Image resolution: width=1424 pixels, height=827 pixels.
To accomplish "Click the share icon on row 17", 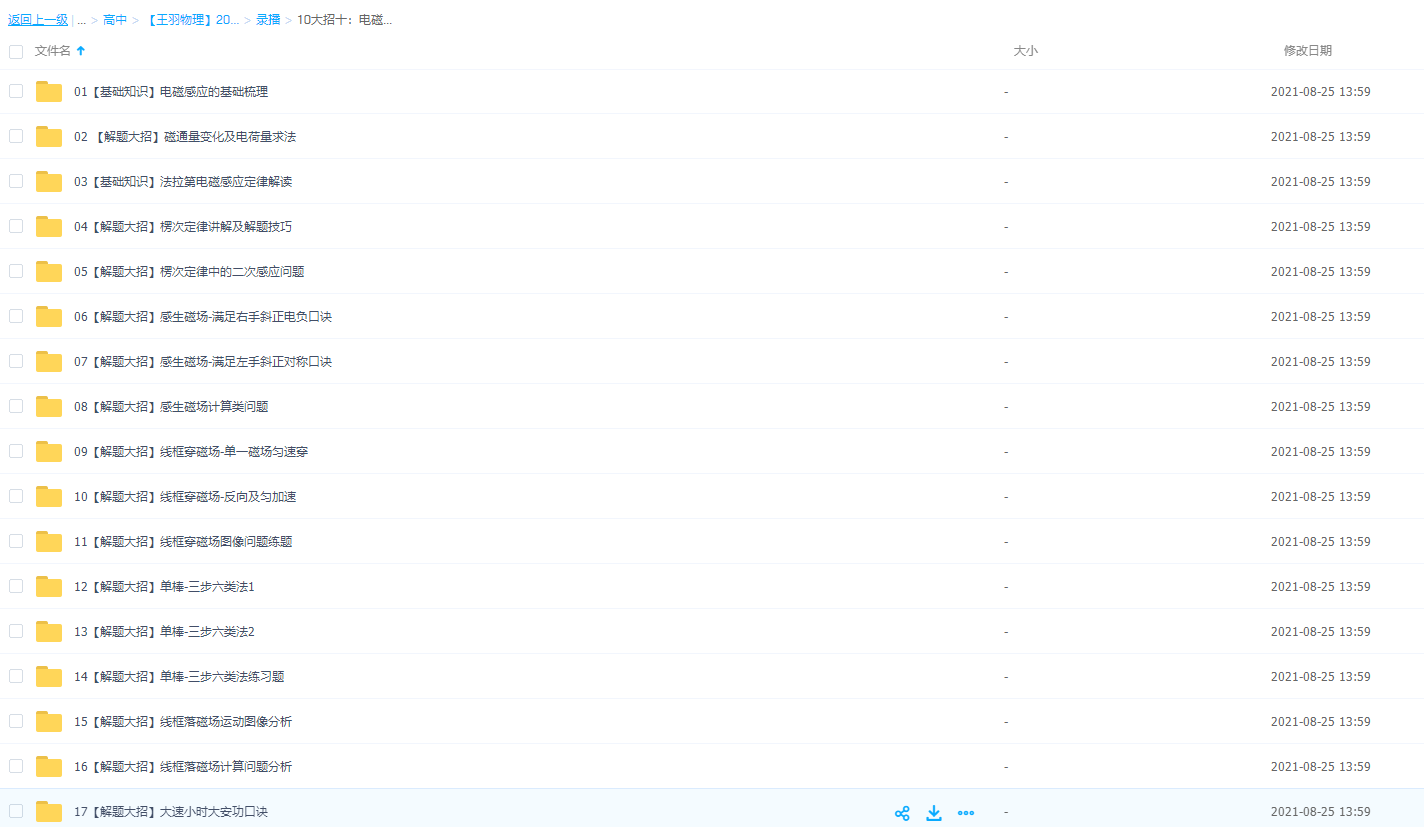I will point(902,813).
